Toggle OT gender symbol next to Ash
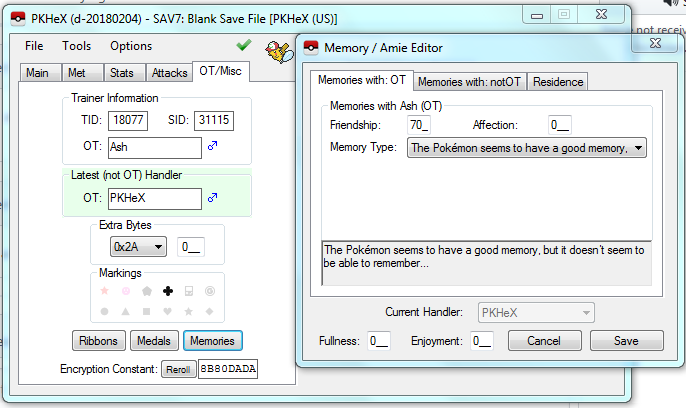The width and height of the screenshot is (686, 408). point(213,146)
